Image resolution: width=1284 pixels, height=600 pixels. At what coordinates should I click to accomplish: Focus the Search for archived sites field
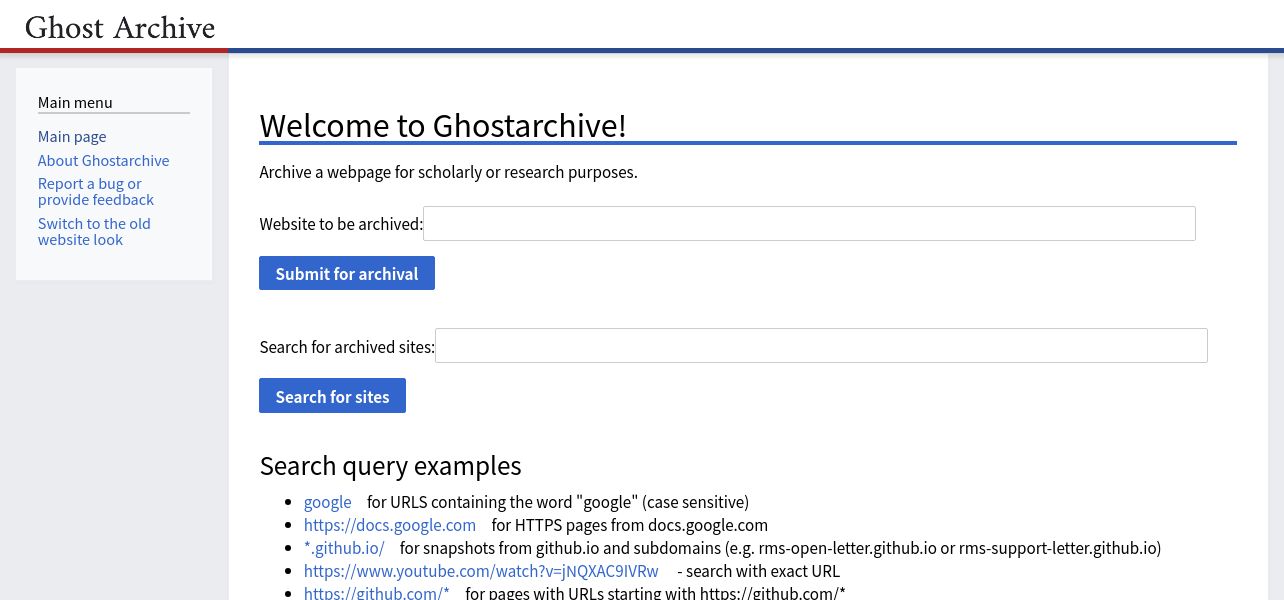(821, 346)
